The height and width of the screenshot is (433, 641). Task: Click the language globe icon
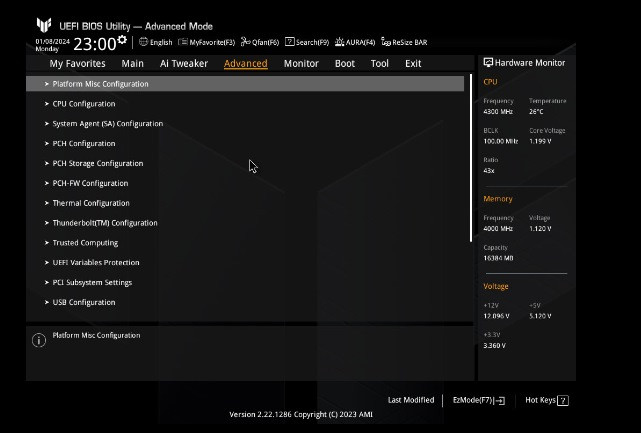(143, 42)
